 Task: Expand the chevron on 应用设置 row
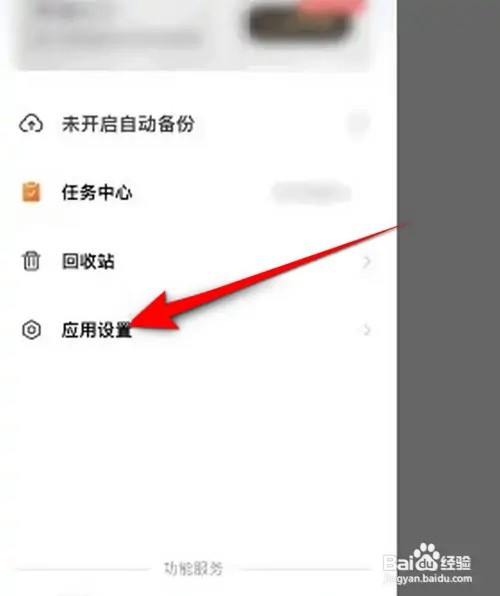click(x=367, y=330)
